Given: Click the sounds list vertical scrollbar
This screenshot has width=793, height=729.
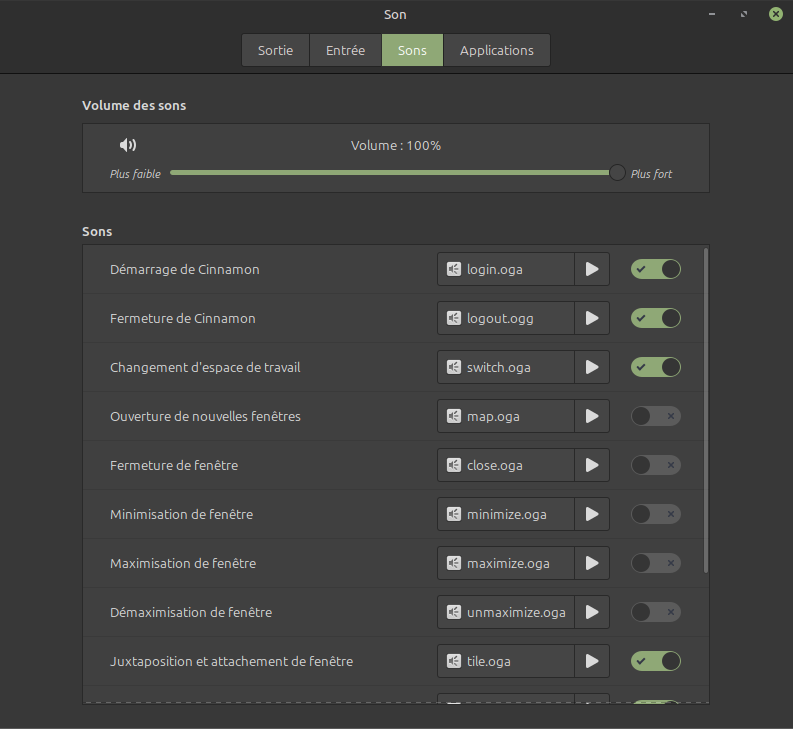Looking at the screenshot, I should (x=706, y=410).
